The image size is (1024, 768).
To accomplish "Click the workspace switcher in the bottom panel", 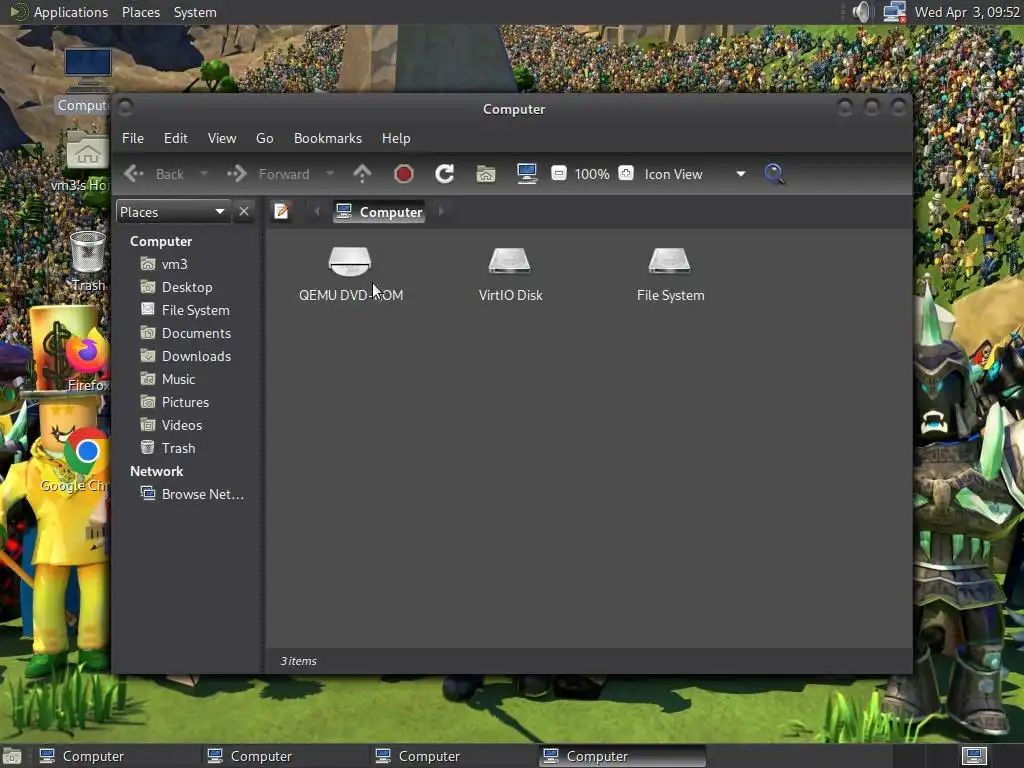I will [x=974, y=756].
